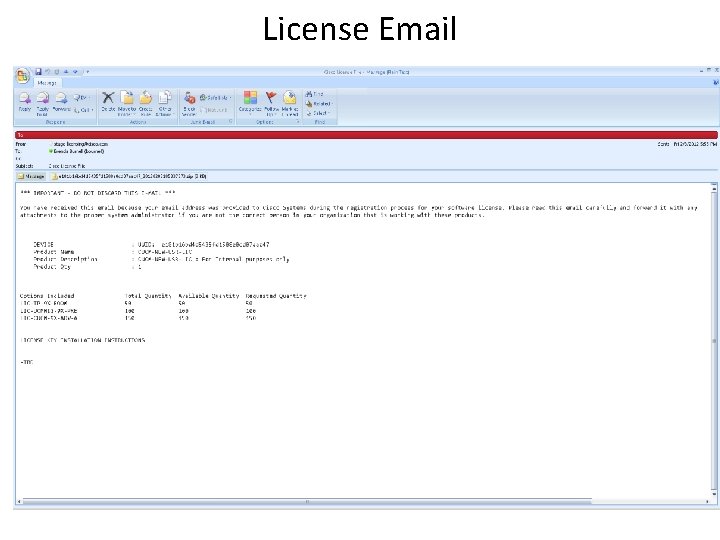The image size is (720, 540).
Task: Set Follow Up flag
Action: click(x=271, y=103)
